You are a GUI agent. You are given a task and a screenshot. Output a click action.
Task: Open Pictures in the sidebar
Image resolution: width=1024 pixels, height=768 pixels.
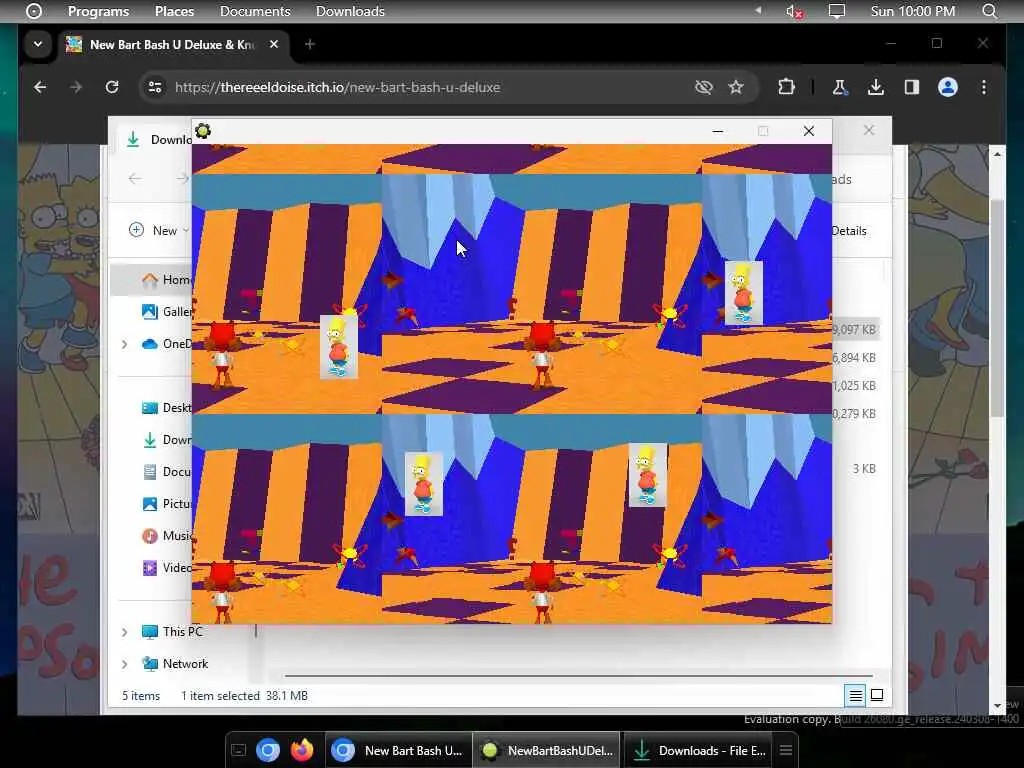click(x=167, y=504)
